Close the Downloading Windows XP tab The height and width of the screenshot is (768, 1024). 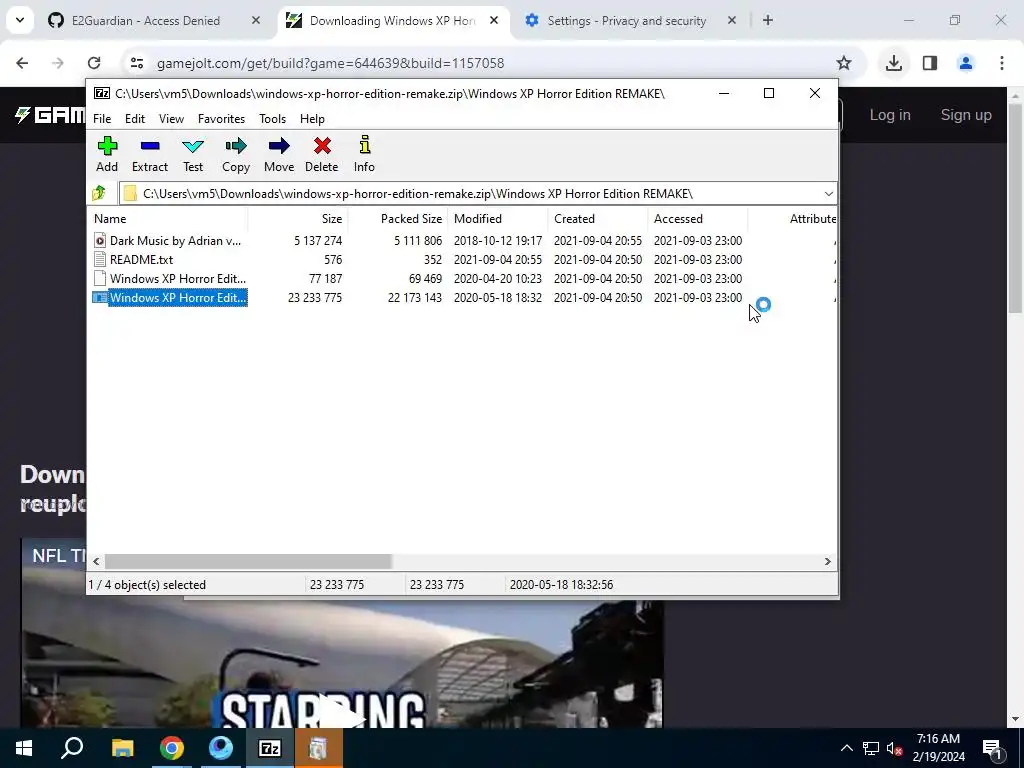coord(494,20)
